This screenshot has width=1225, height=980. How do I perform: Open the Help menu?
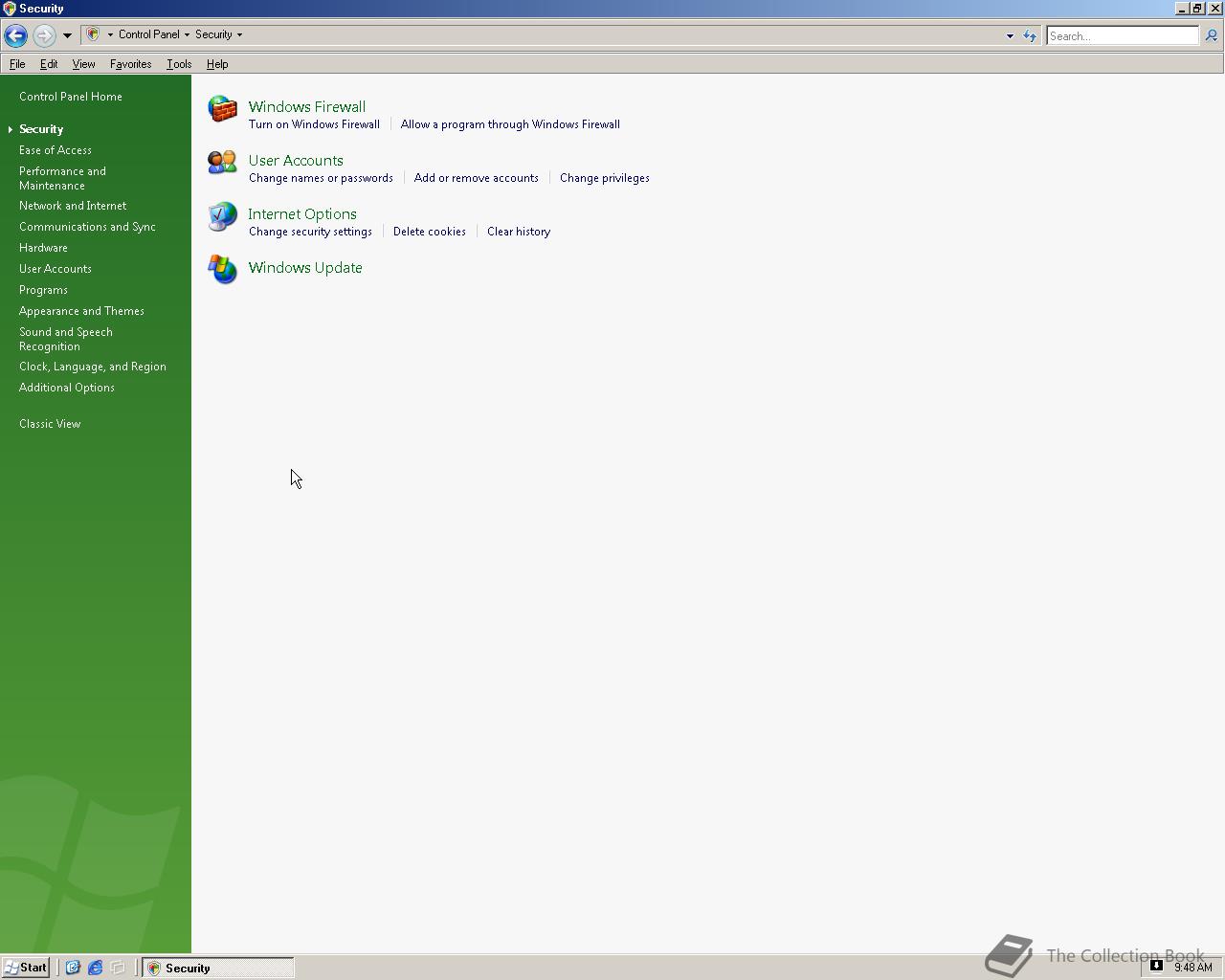pos(217,64)
